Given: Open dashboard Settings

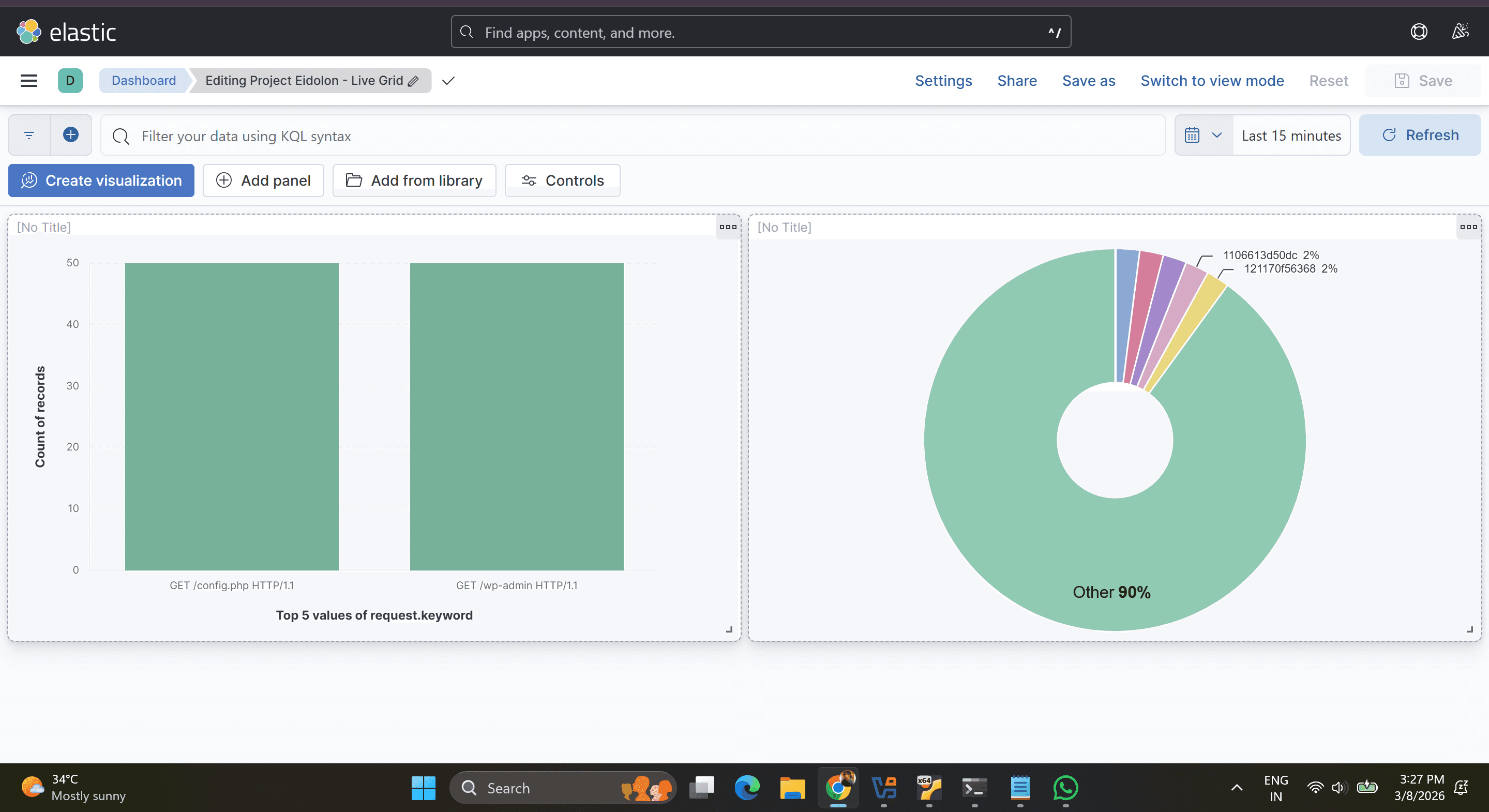Looking at the screenshot, I should pos(943,80).
